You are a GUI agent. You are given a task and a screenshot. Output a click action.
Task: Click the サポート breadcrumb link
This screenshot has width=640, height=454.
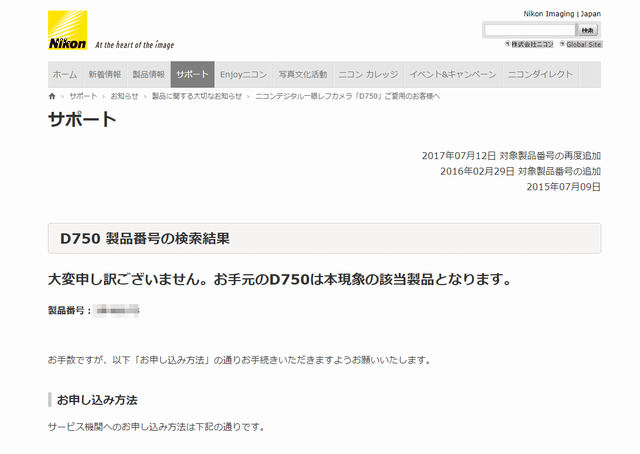tap(83, 96)
